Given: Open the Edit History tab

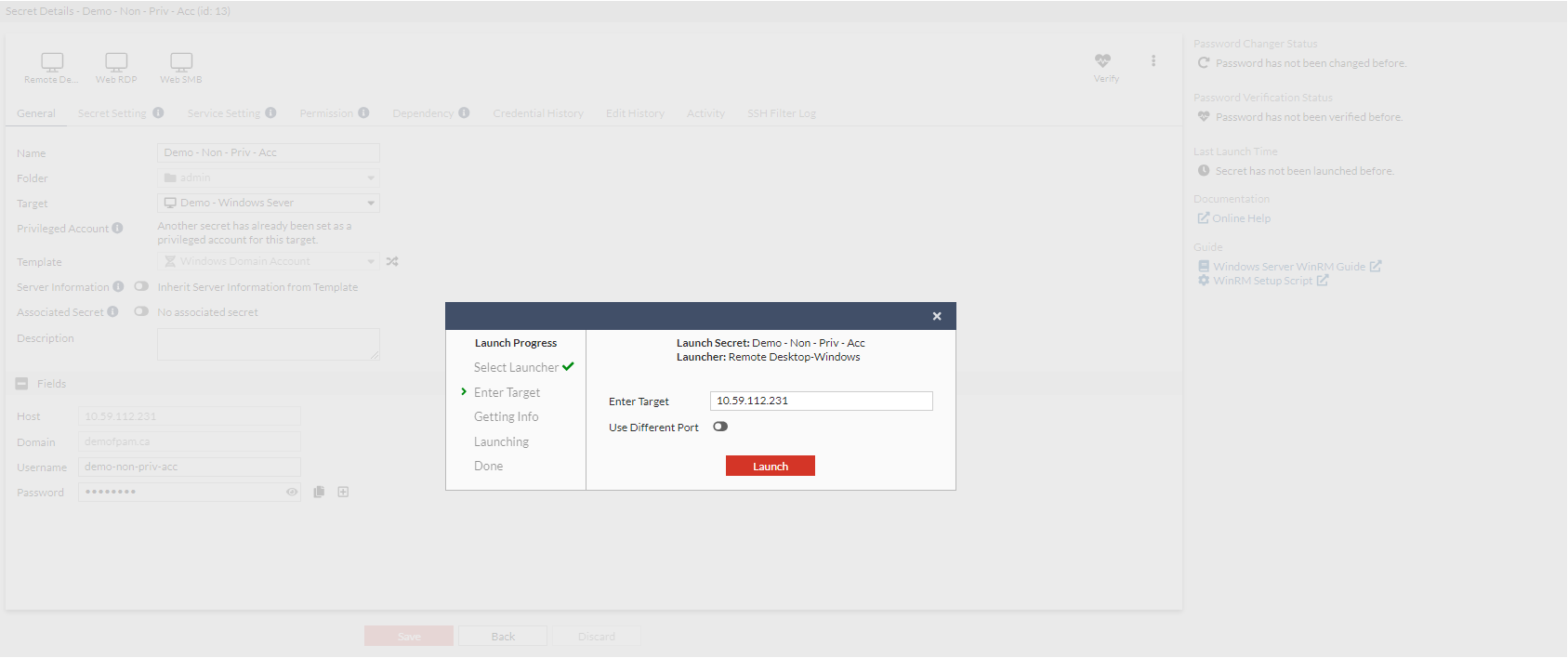Looking at the screenshot, I should [636, 113].
